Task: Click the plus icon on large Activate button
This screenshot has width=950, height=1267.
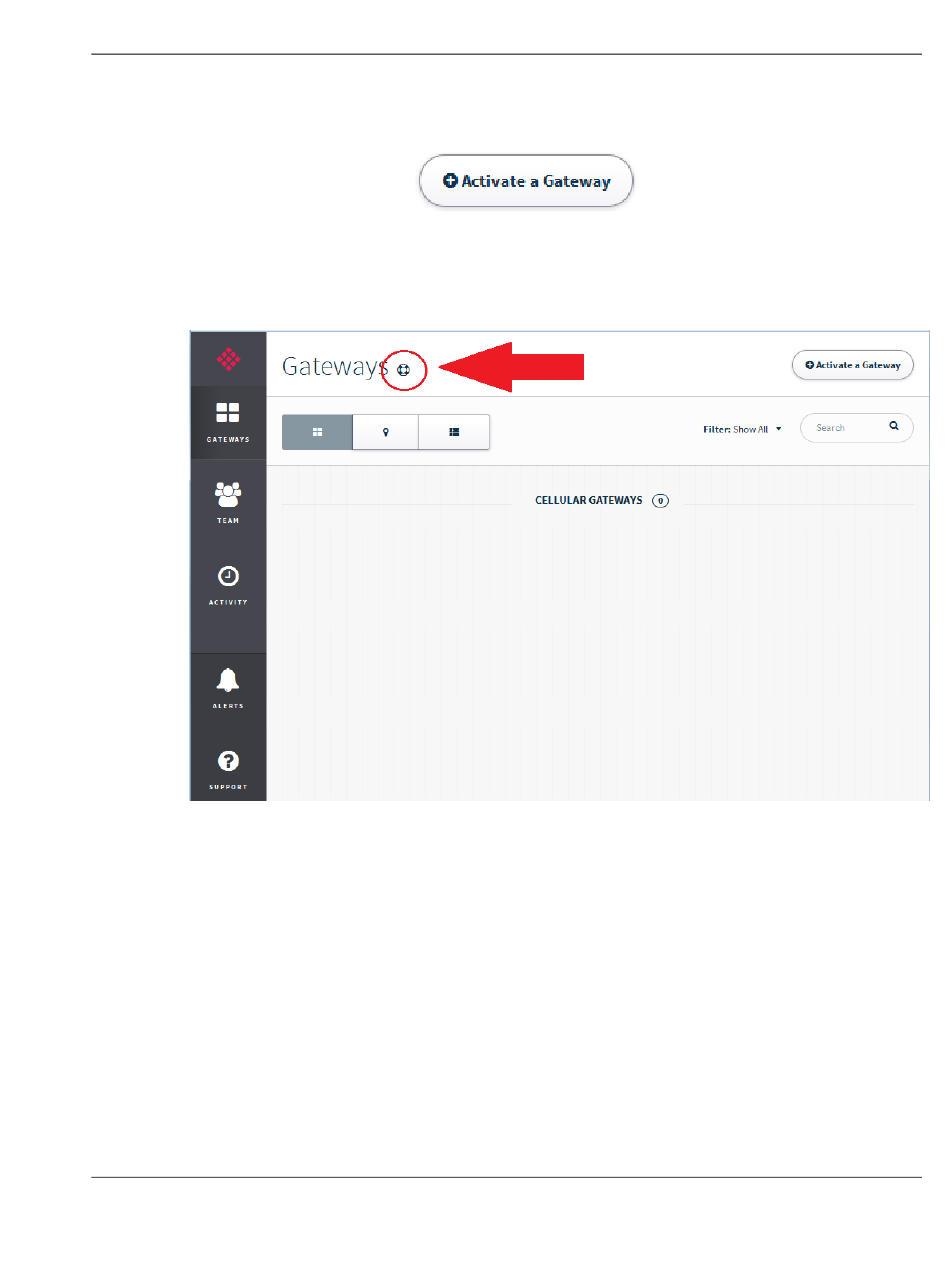Action: (451, 181)
